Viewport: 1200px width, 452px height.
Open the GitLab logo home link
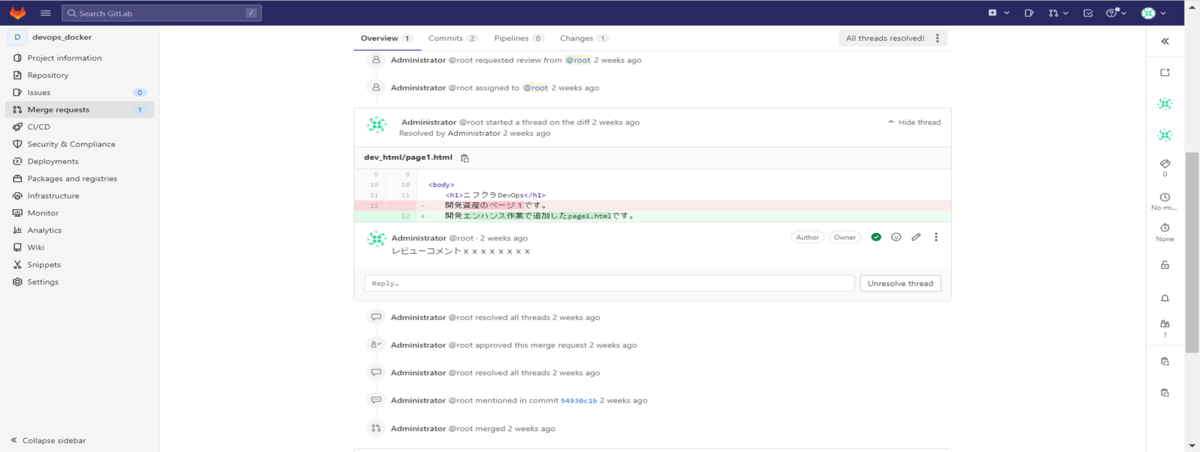click(x=17, y=13)
